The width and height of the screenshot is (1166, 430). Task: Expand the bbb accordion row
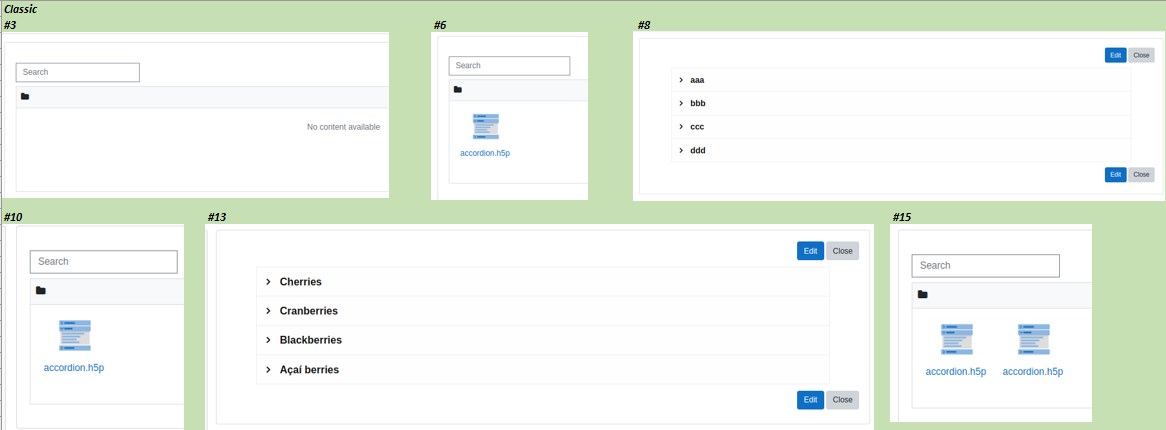coord(901,103)
